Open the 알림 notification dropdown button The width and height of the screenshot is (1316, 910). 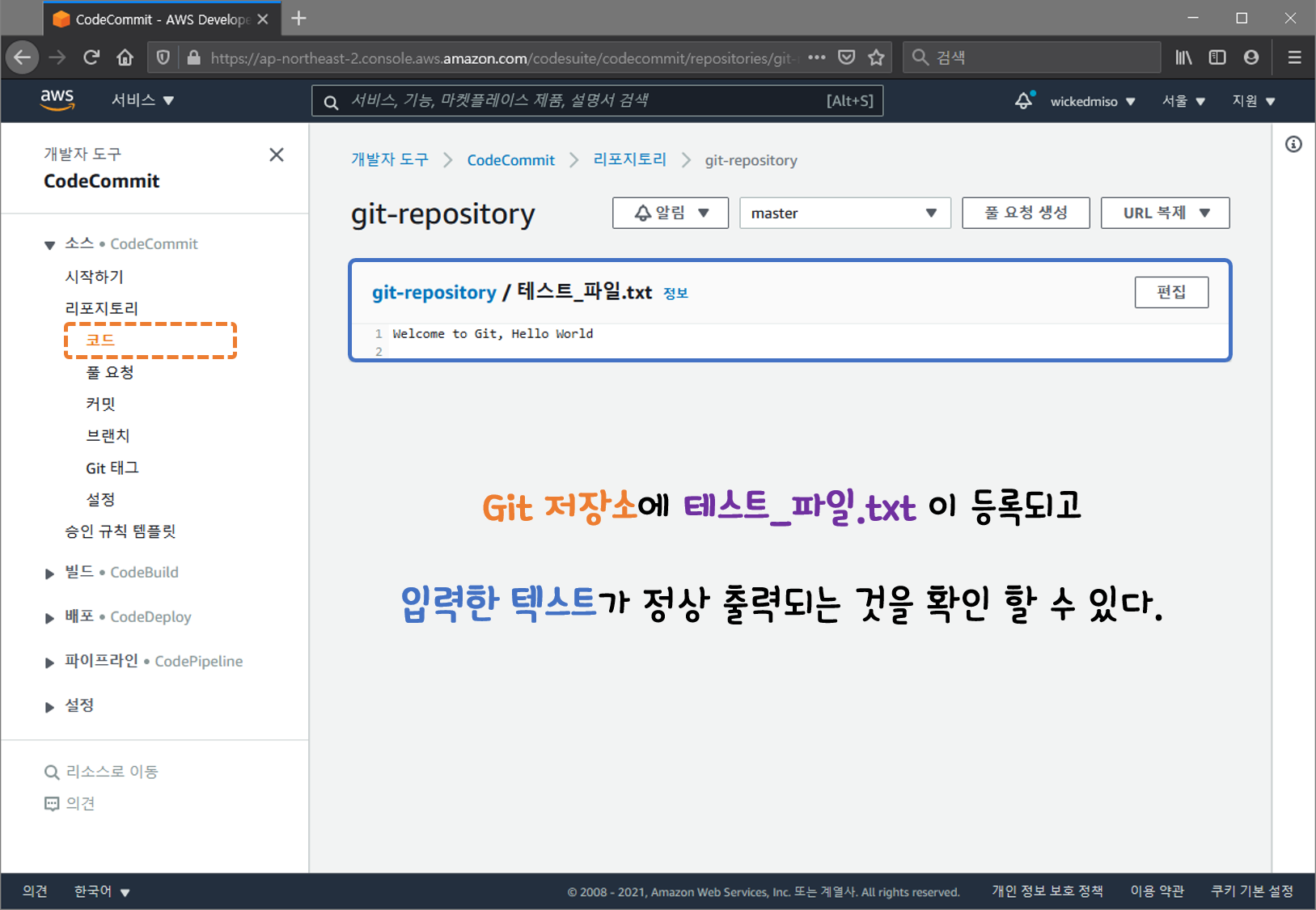pos(671,213)
